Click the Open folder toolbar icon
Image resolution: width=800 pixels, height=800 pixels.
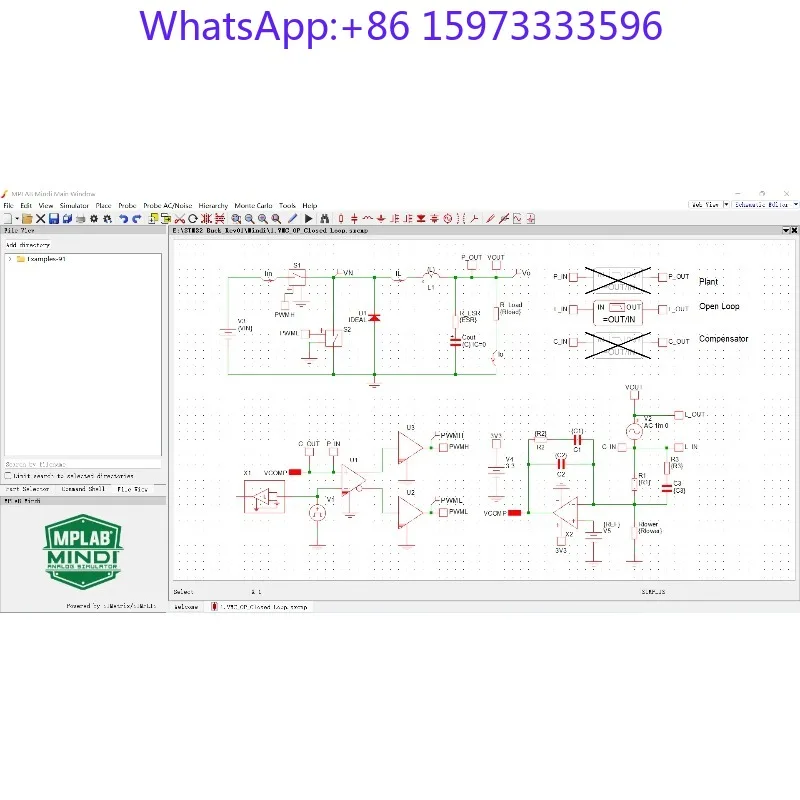tap(27, 219)
